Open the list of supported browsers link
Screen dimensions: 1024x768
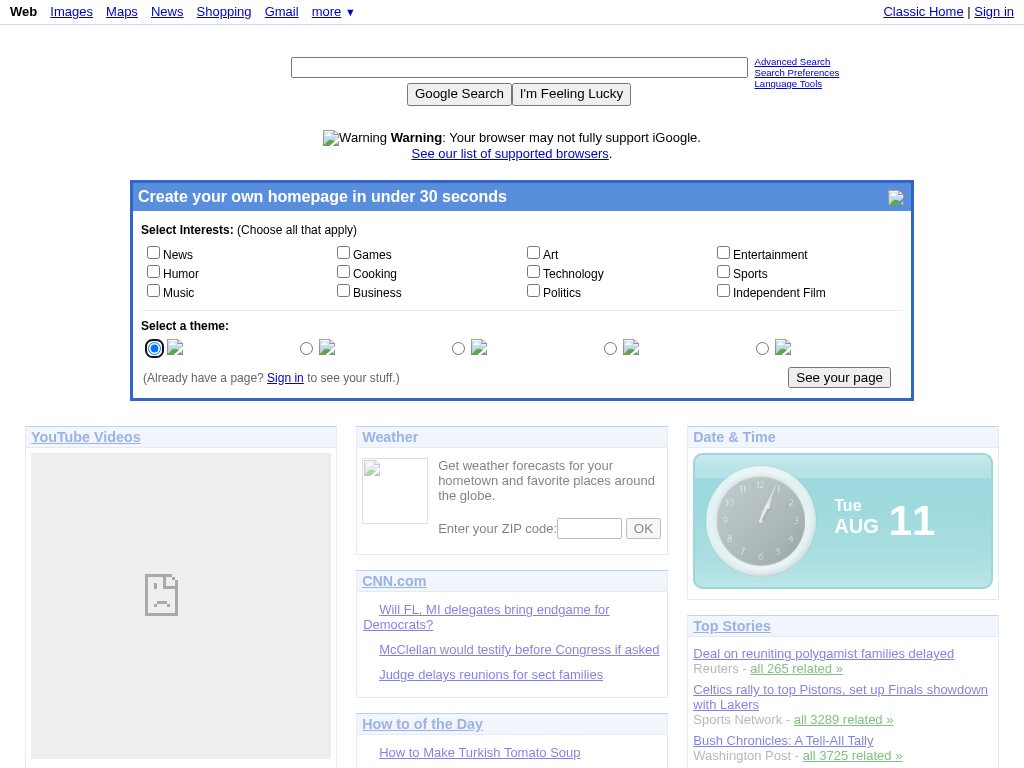(x=510, y=153)
